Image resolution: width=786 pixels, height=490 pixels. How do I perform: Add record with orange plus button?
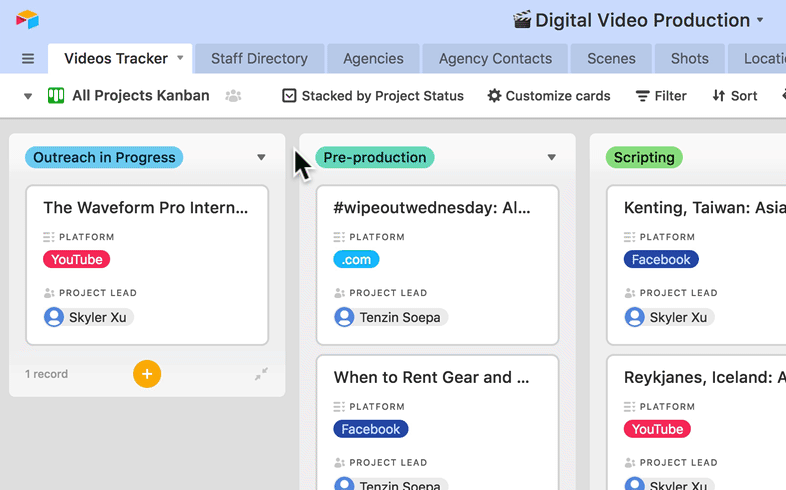pyautogui.click(x=147, y=374)
